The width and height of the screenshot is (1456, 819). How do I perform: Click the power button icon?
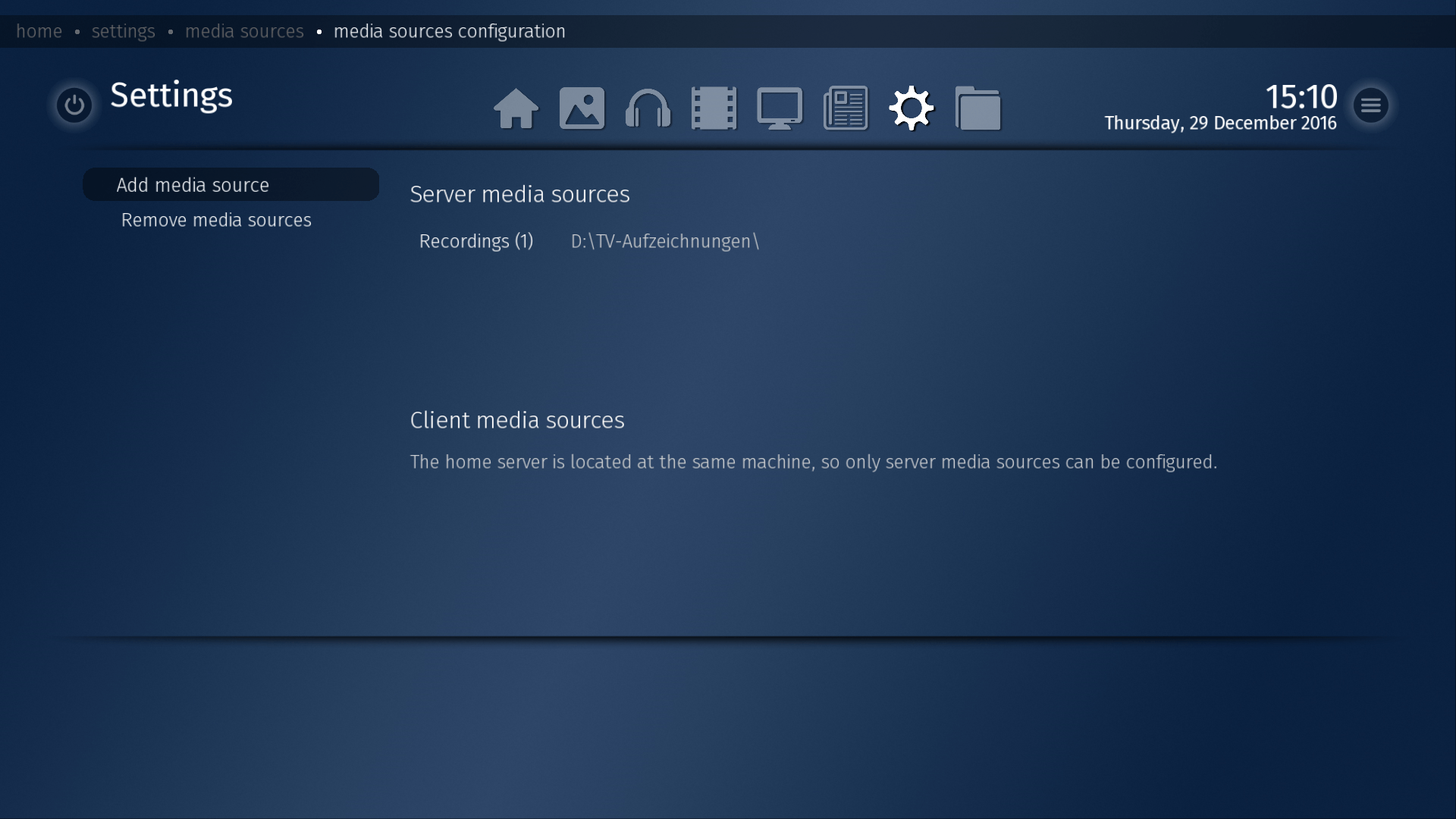coord(74,105)
